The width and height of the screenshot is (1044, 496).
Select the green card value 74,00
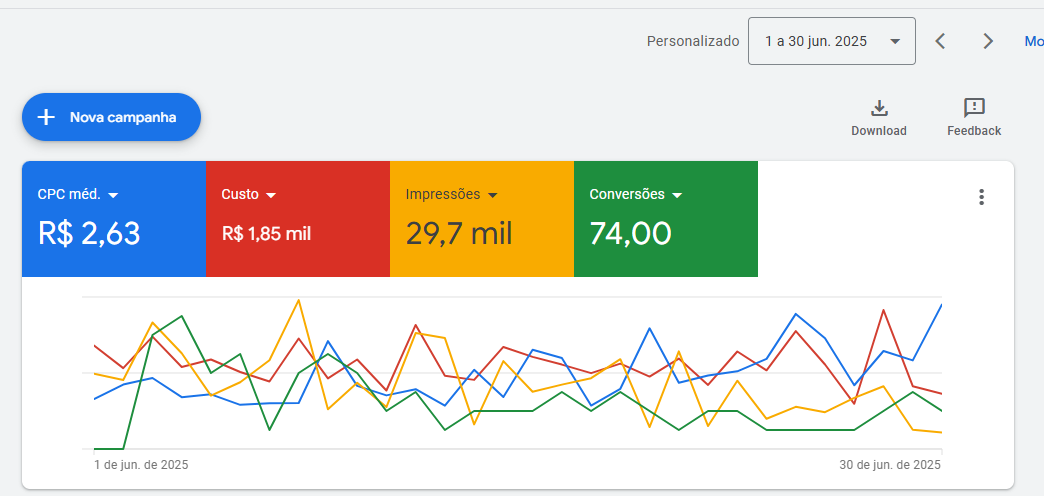point(630,234)
